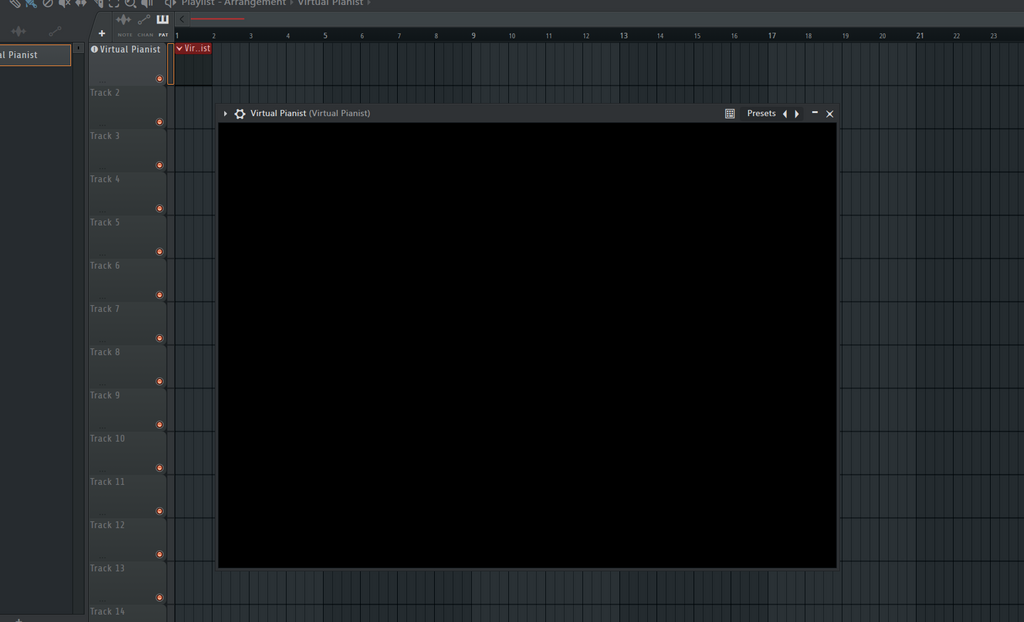
Task: Click the plus button in the picker panel
Action: [102, 33]
